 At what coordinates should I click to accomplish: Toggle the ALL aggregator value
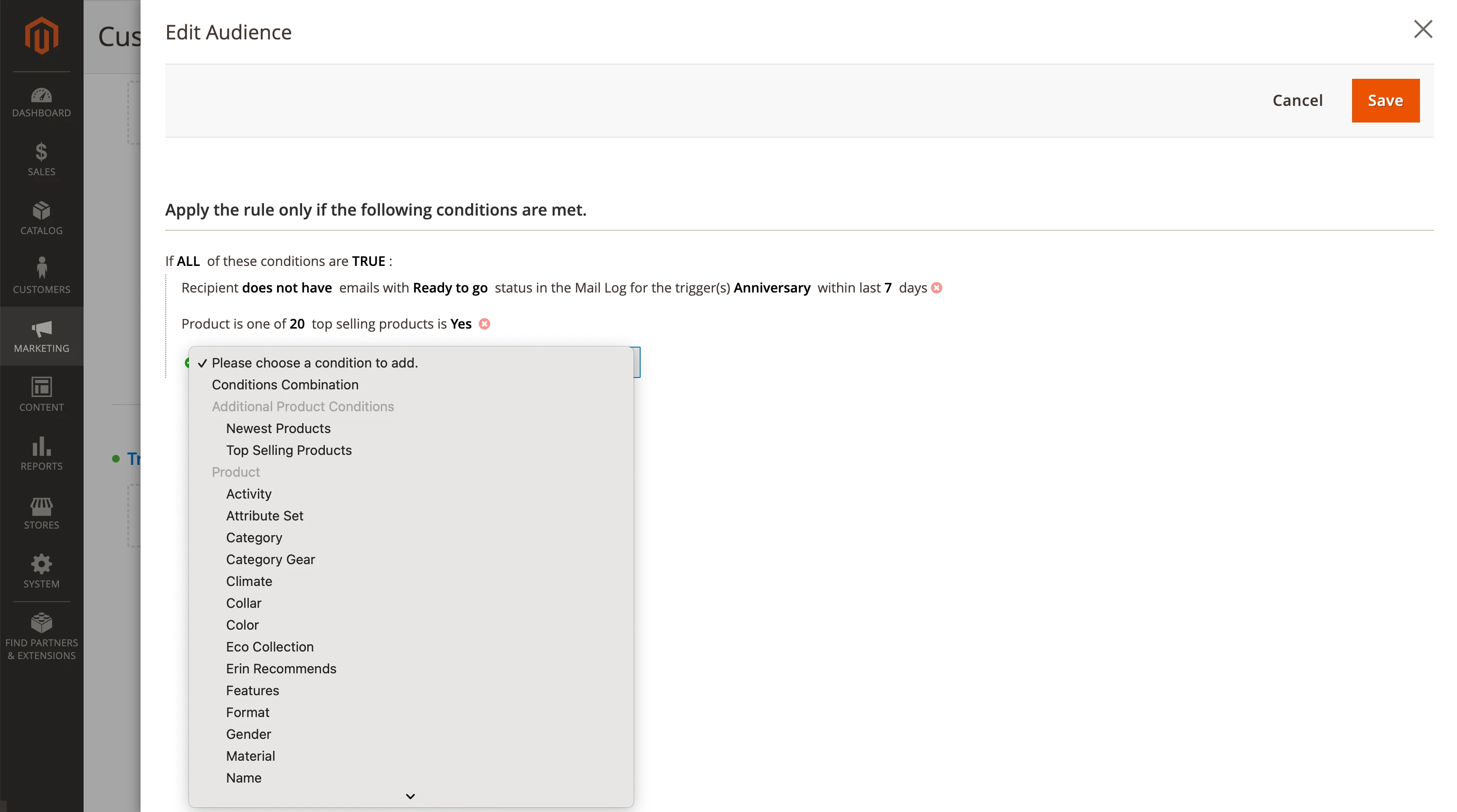[x=189, y=261]
